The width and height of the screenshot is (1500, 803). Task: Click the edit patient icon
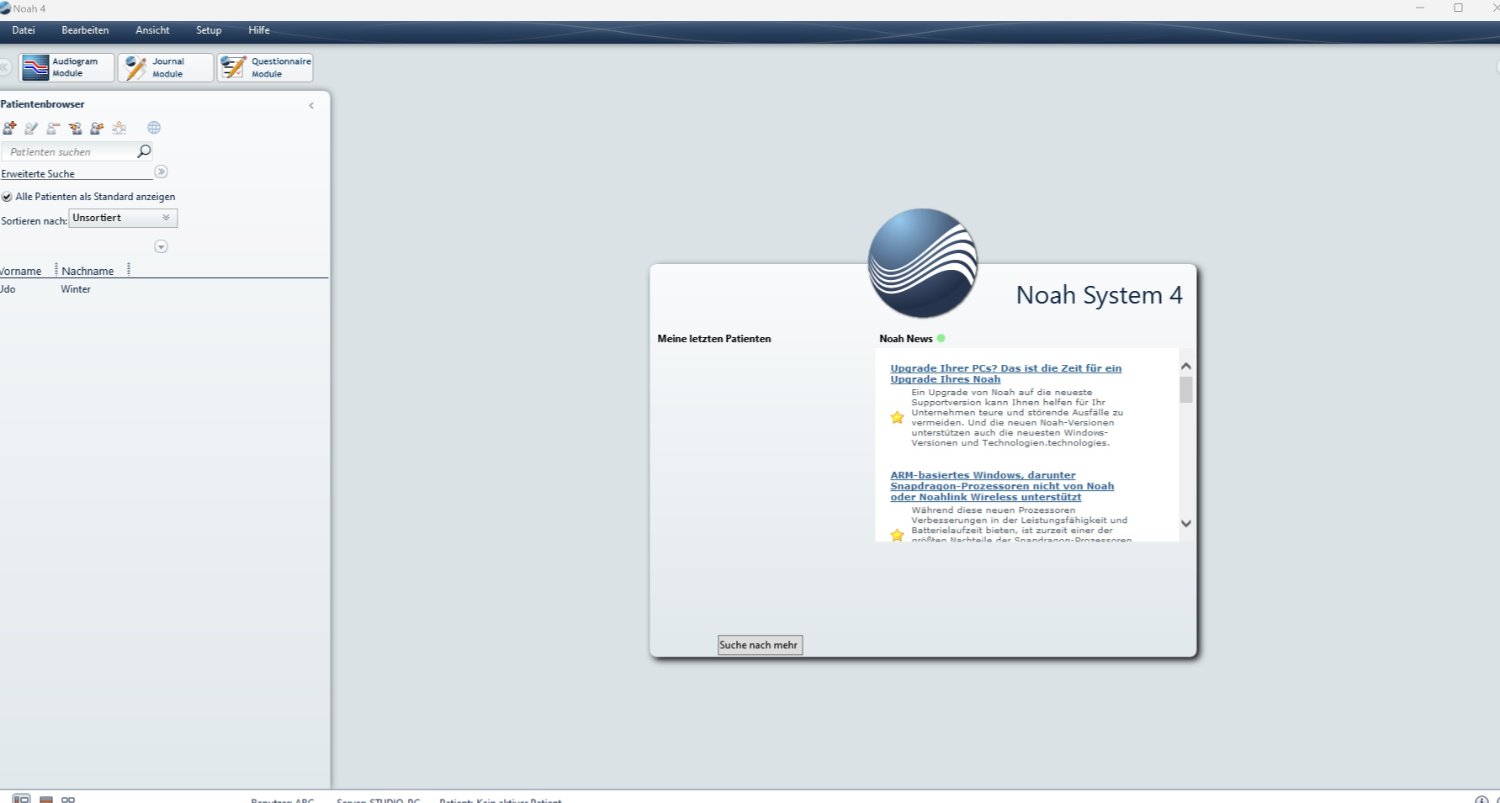[x=31, y=128]
